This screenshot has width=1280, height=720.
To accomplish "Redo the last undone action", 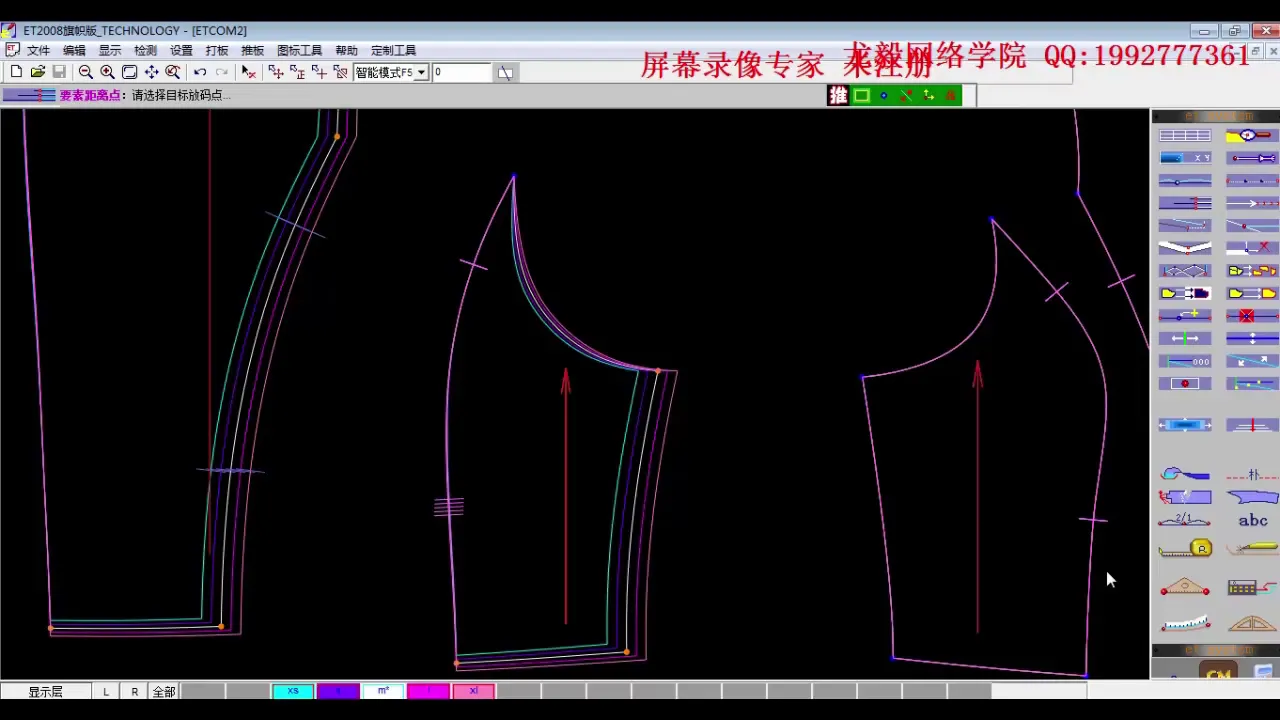I will (222, 72).
